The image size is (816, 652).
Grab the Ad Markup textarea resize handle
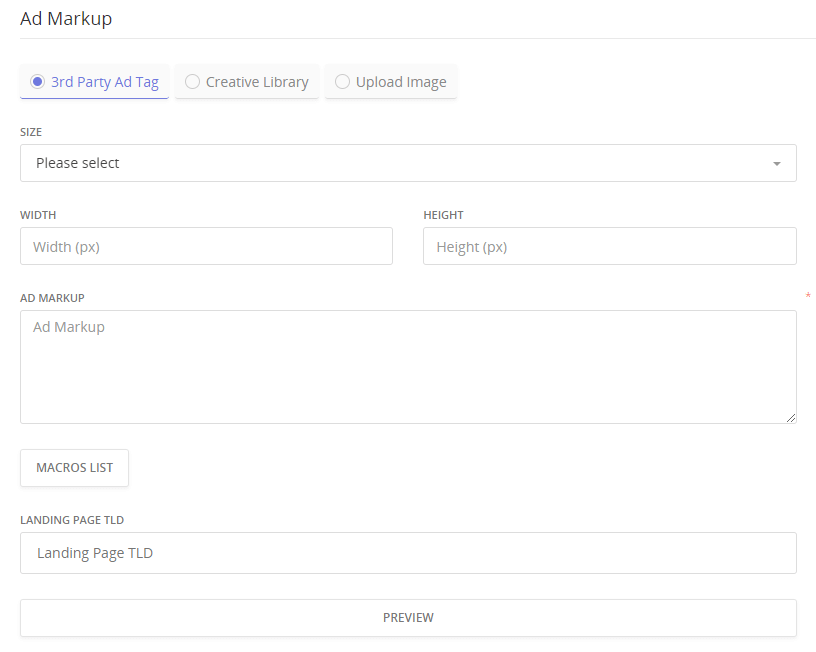(x=791, y=418)
